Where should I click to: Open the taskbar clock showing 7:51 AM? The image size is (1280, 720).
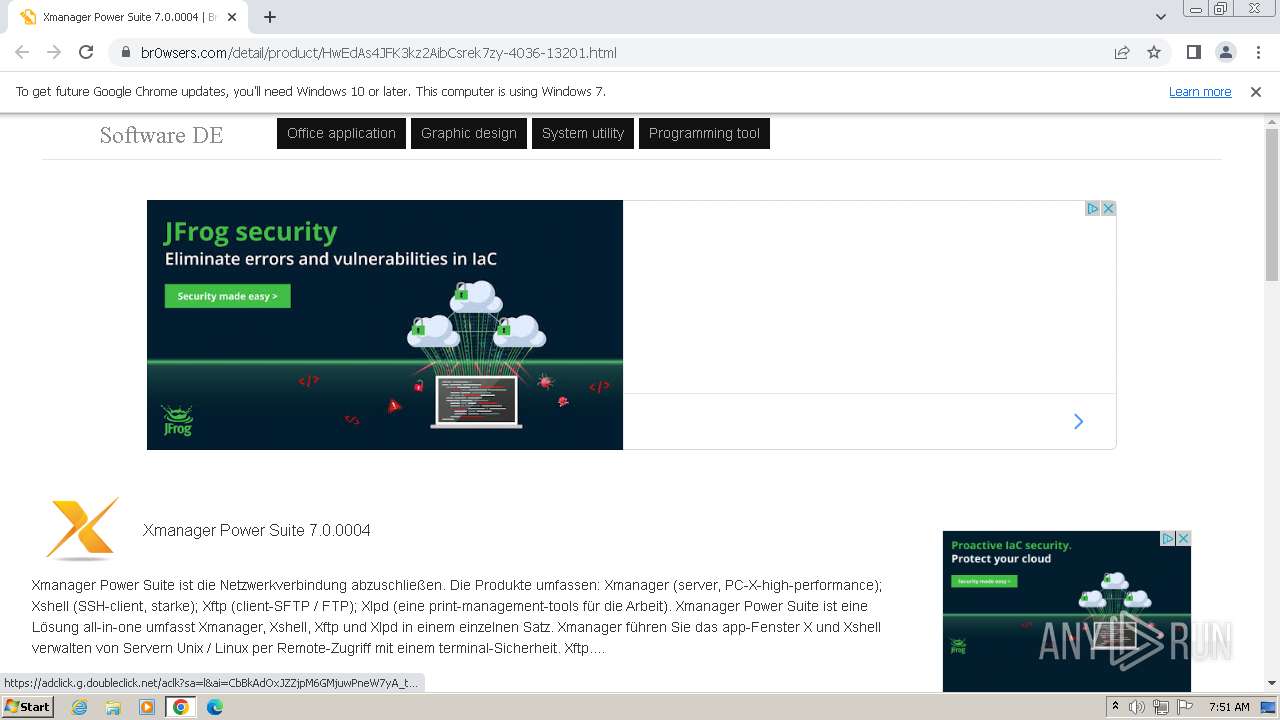tap(1229, 707)
